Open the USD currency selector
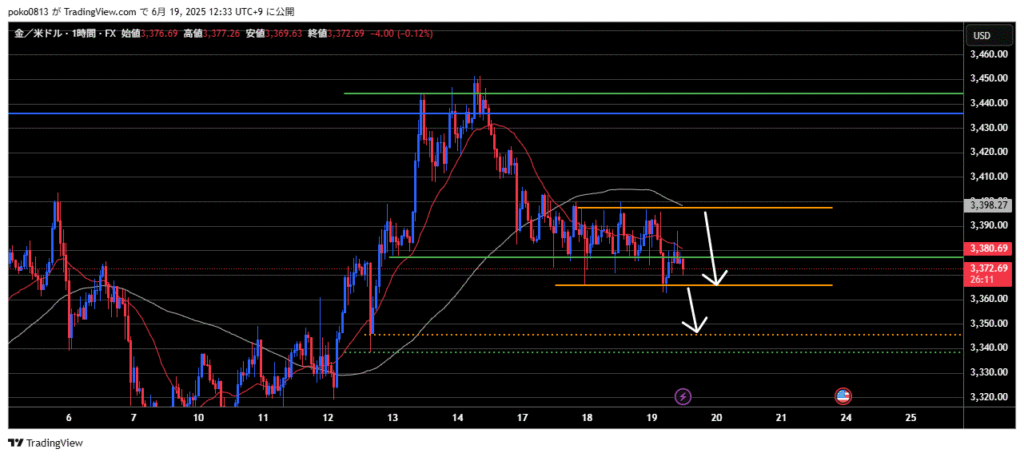The height and width of the screenshot is (457, 1024). (981, 36)
